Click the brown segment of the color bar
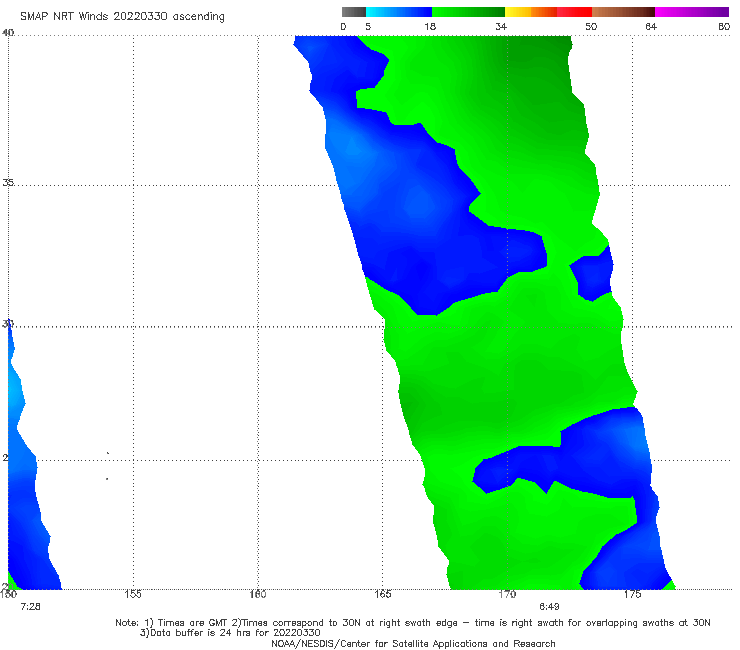Screen dimensions: 740x650 tap(623, 12)
